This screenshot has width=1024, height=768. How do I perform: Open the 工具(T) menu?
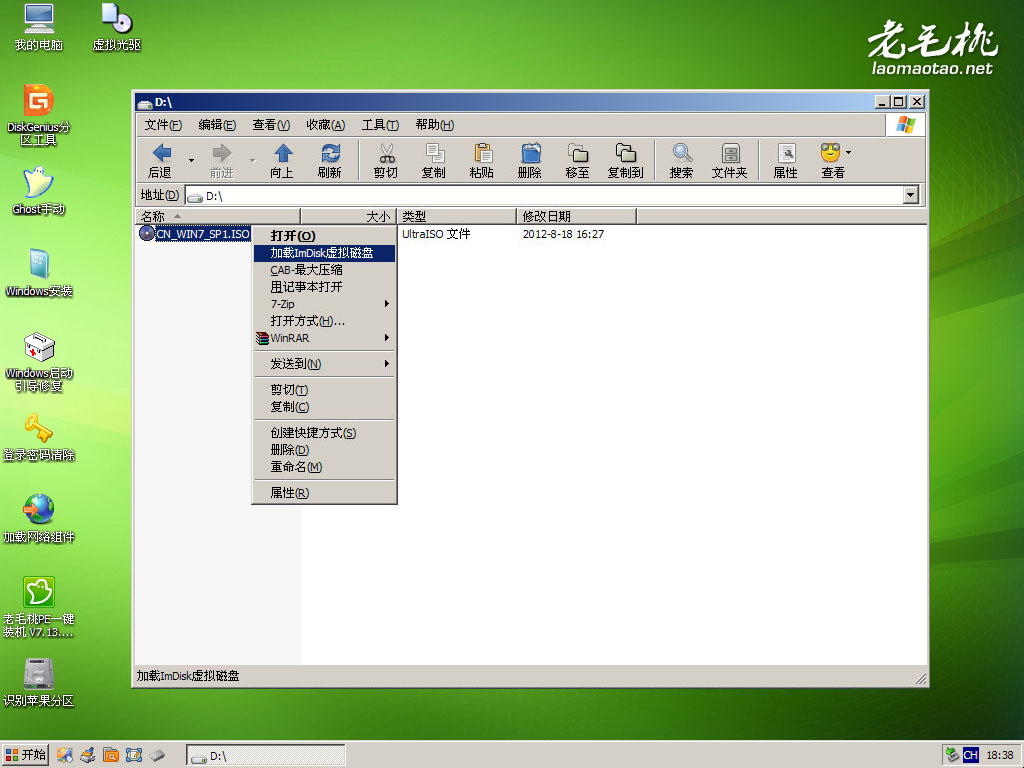click(380, 125)
